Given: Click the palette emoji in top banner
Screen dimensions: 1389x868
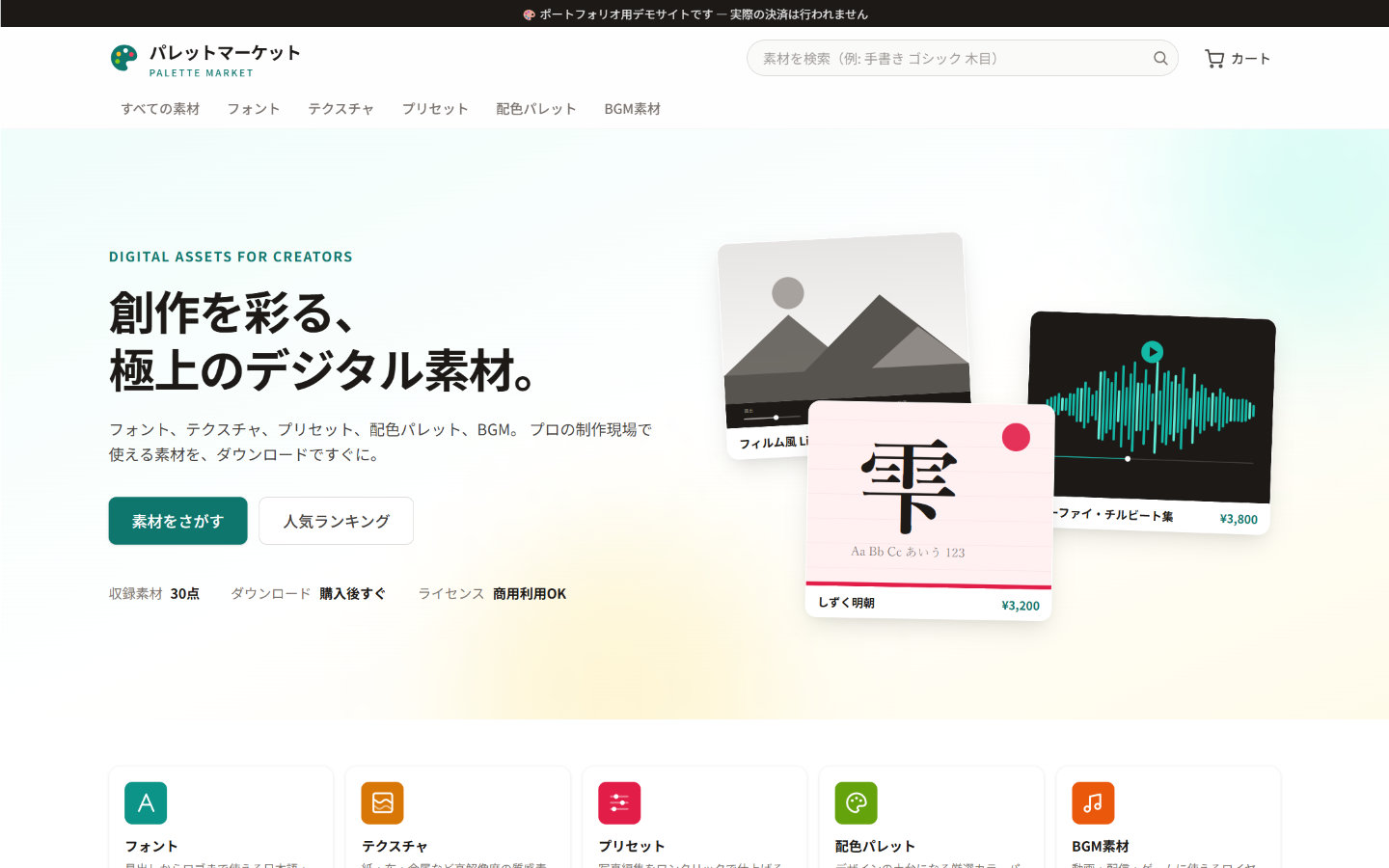Looking at the screenshot, I should point(529,14).
